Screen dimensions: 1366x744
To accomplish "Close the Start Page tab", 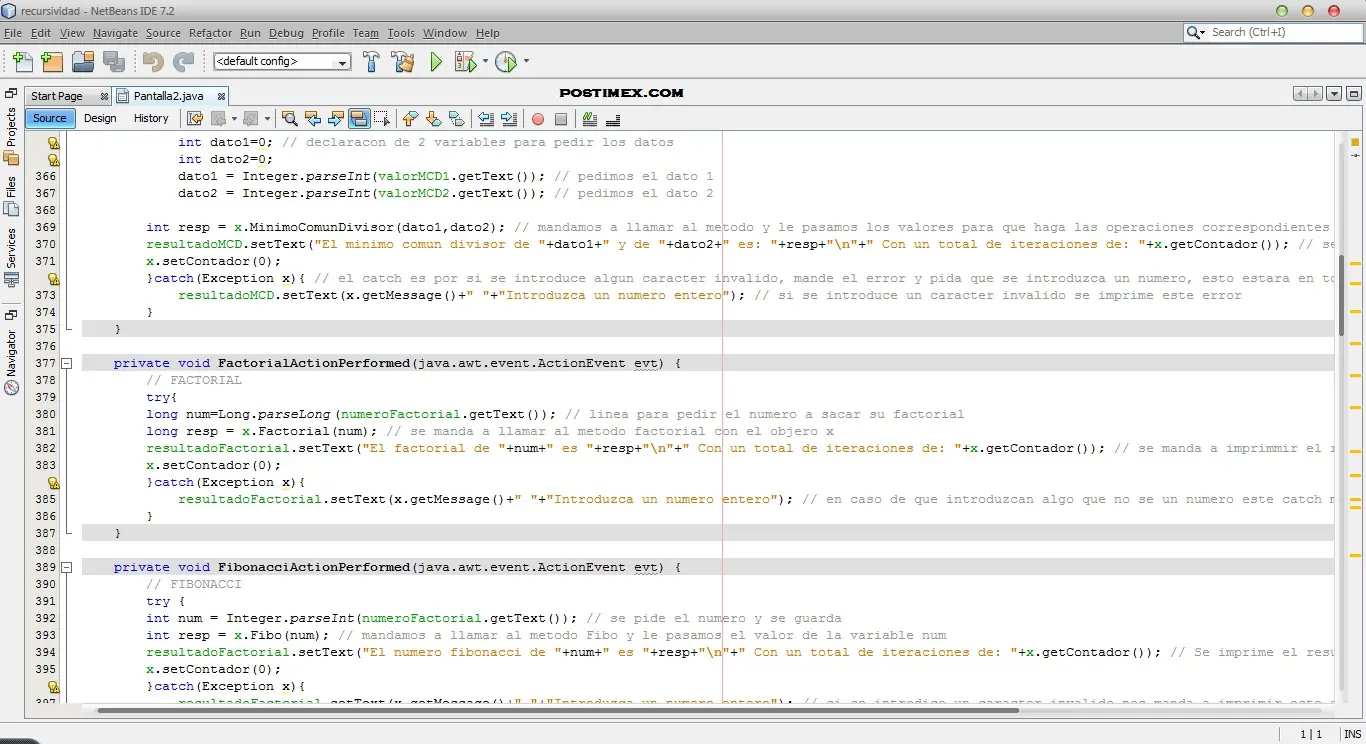I will 105,97.
